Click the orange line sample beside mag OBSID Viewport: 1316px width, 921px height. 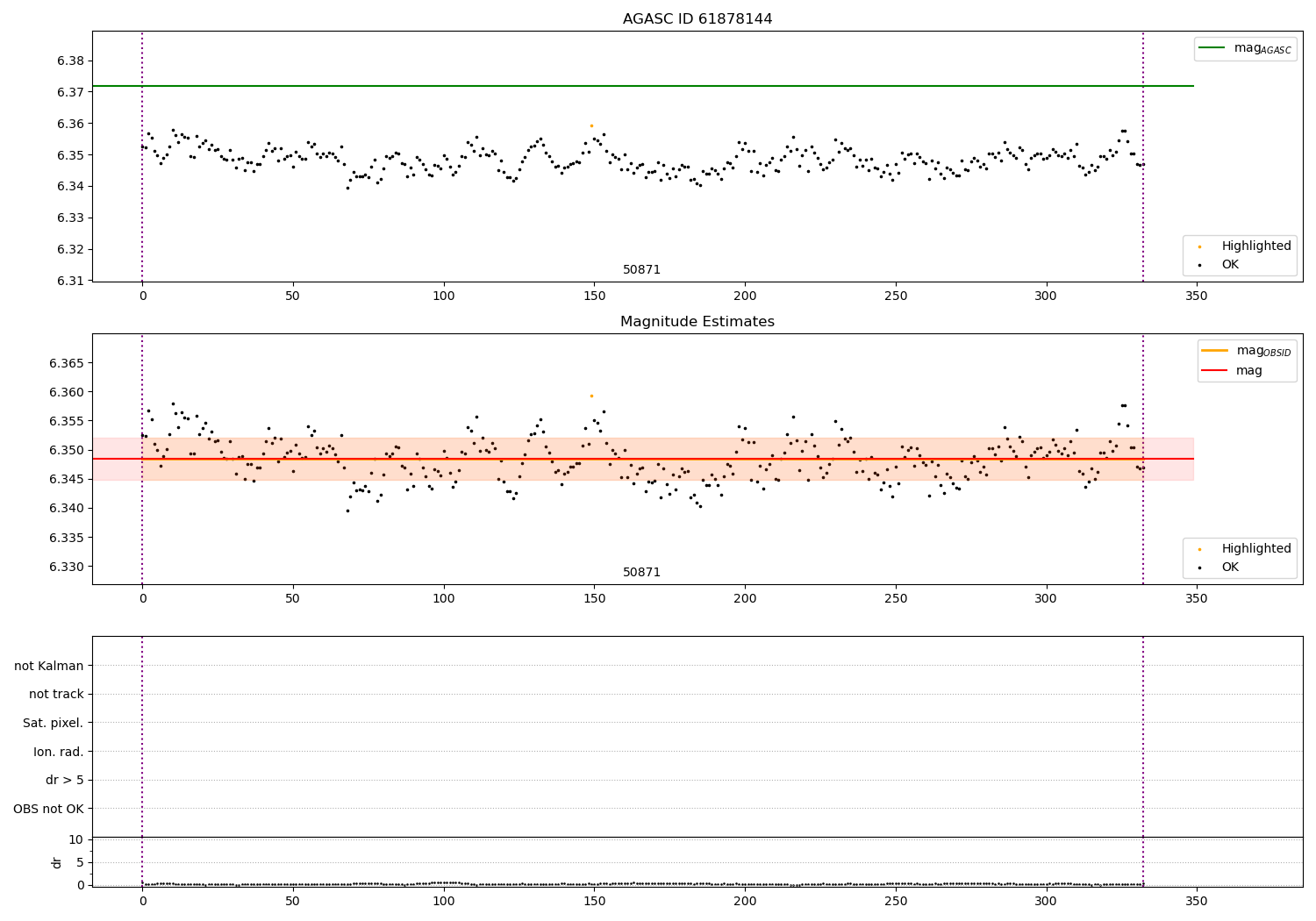(x=1215, y=350)
